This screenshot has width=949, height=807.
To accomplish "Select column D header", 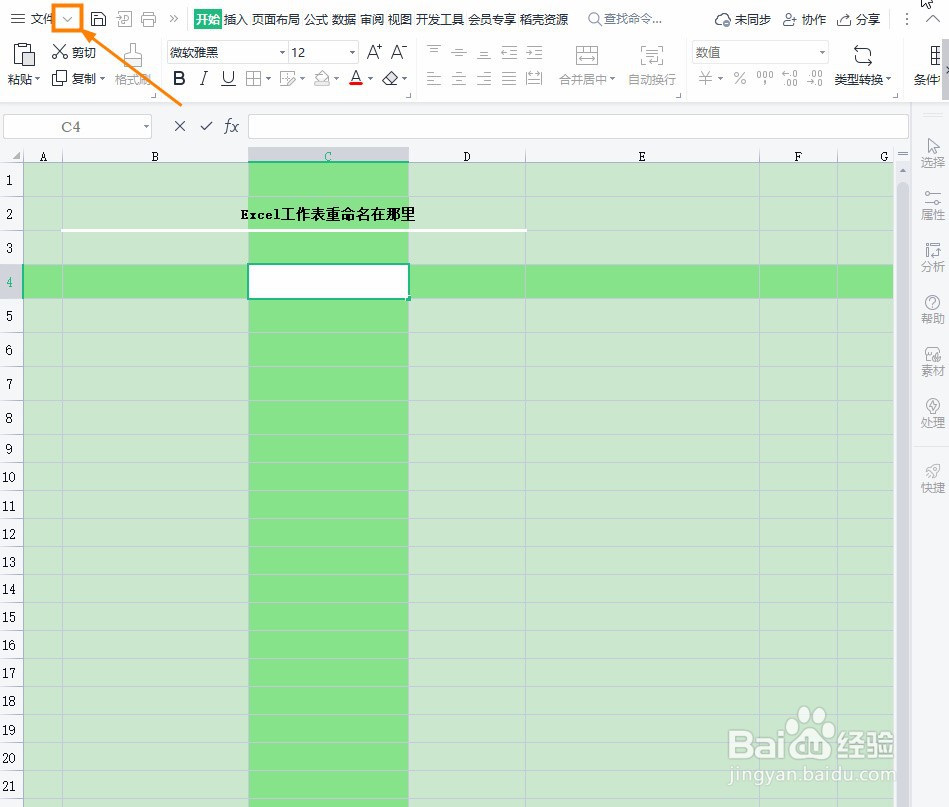I will 467,156.
